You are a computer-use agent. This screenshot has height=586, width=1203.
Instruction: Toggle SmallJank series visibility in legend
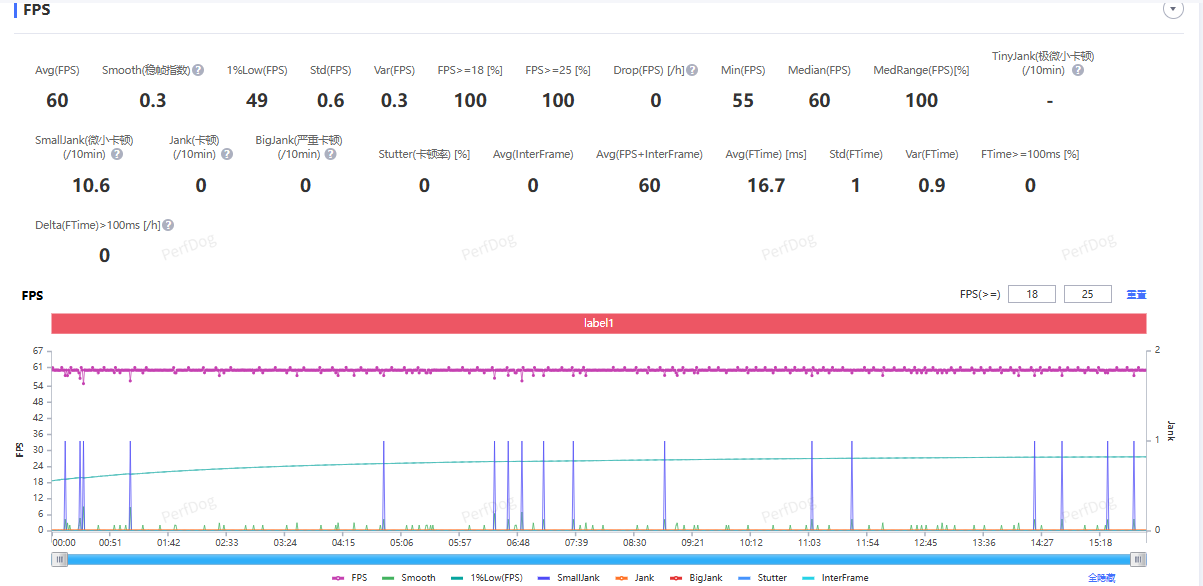570,578
